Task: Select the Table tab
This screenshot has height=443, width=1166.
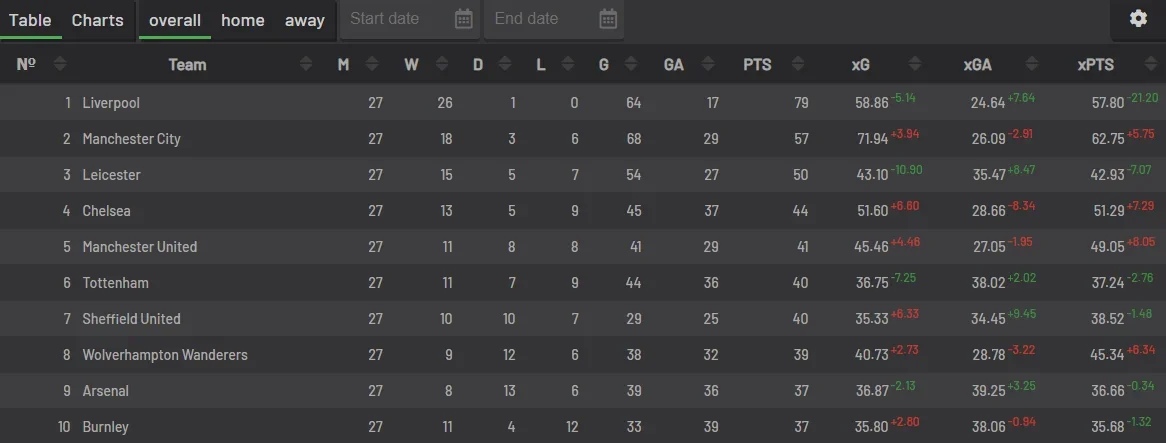Action: point(30,20)
